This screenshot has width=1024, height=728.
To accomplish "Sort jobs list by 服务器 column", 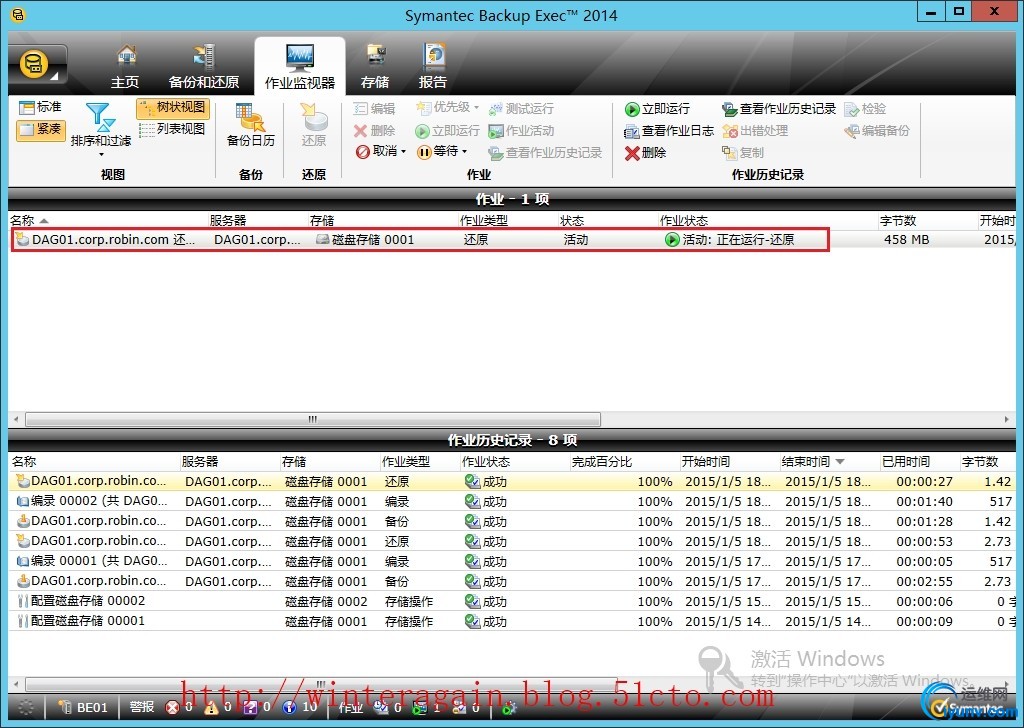I will (x=258, y=221).
